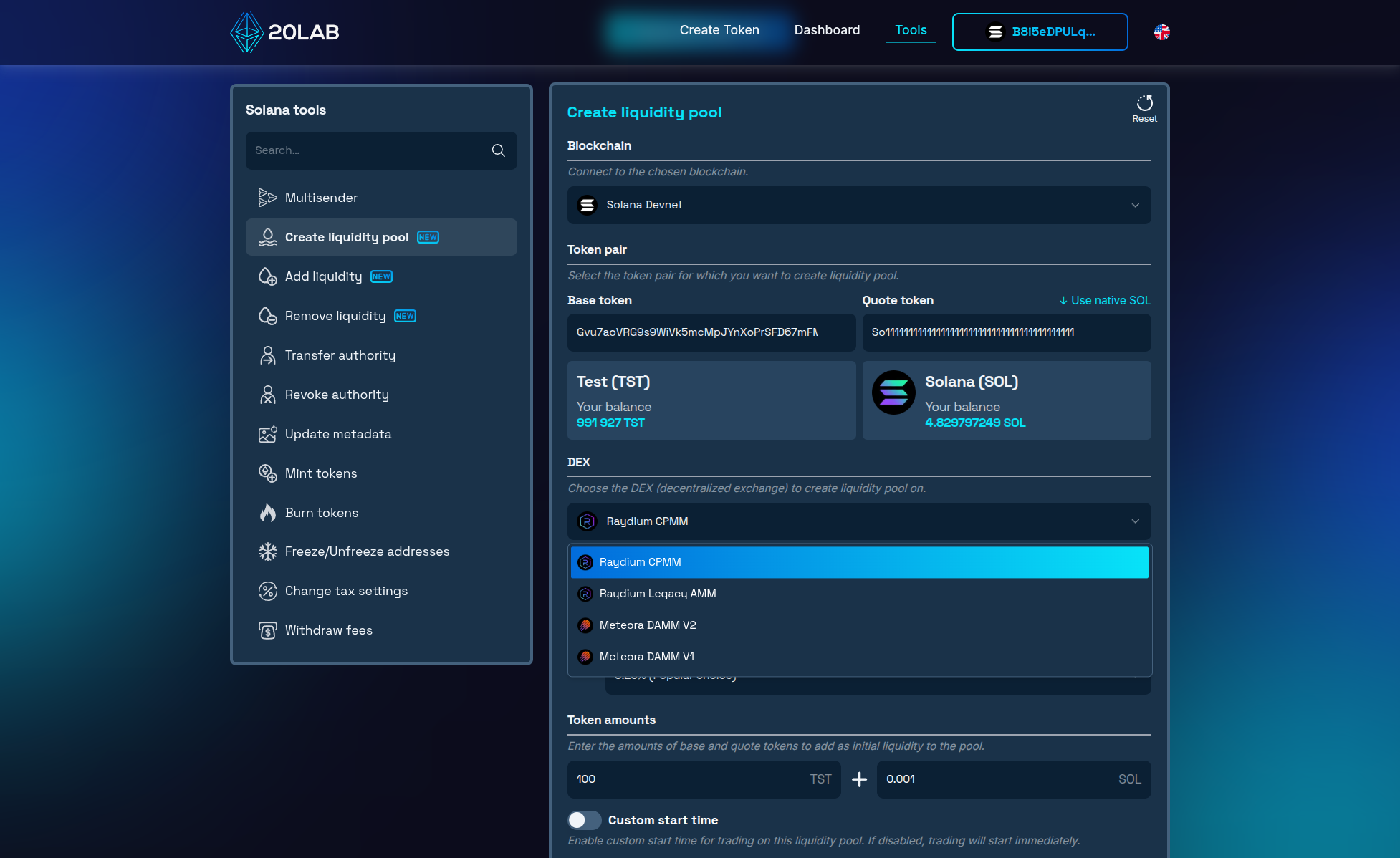Click the Mint tokens coin icon
This screenshot has width=1400, height=858.
(x=267, y=473)
